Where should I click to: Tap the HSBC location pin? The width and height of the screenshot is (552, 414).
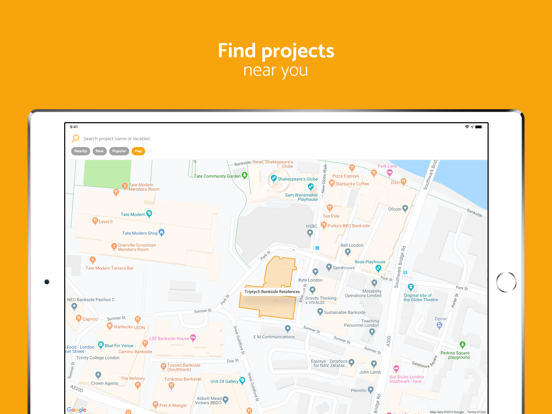[310, 233]
